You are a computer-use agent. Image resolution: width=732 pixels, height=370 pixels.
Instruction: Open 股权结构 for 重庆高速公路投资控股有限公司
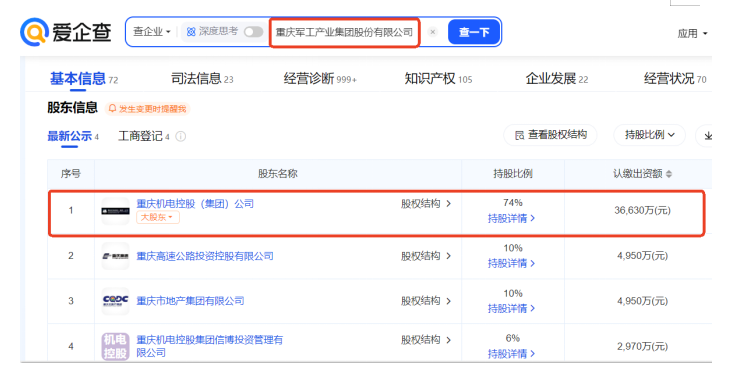tap(426, 256)
